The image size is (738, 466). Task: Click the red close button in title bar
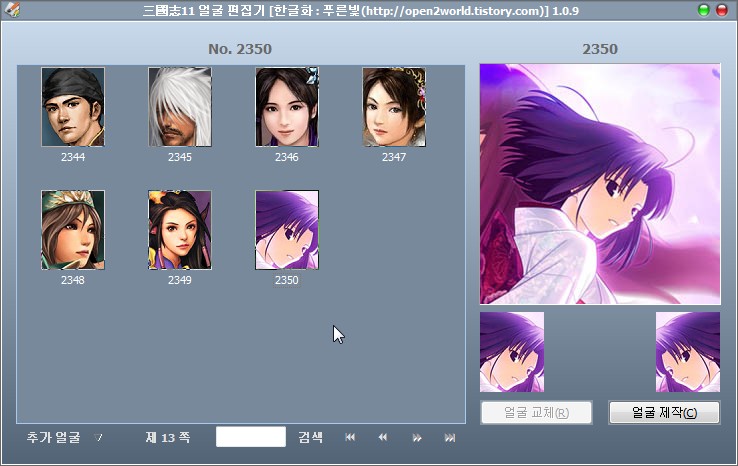click(722, 10)
